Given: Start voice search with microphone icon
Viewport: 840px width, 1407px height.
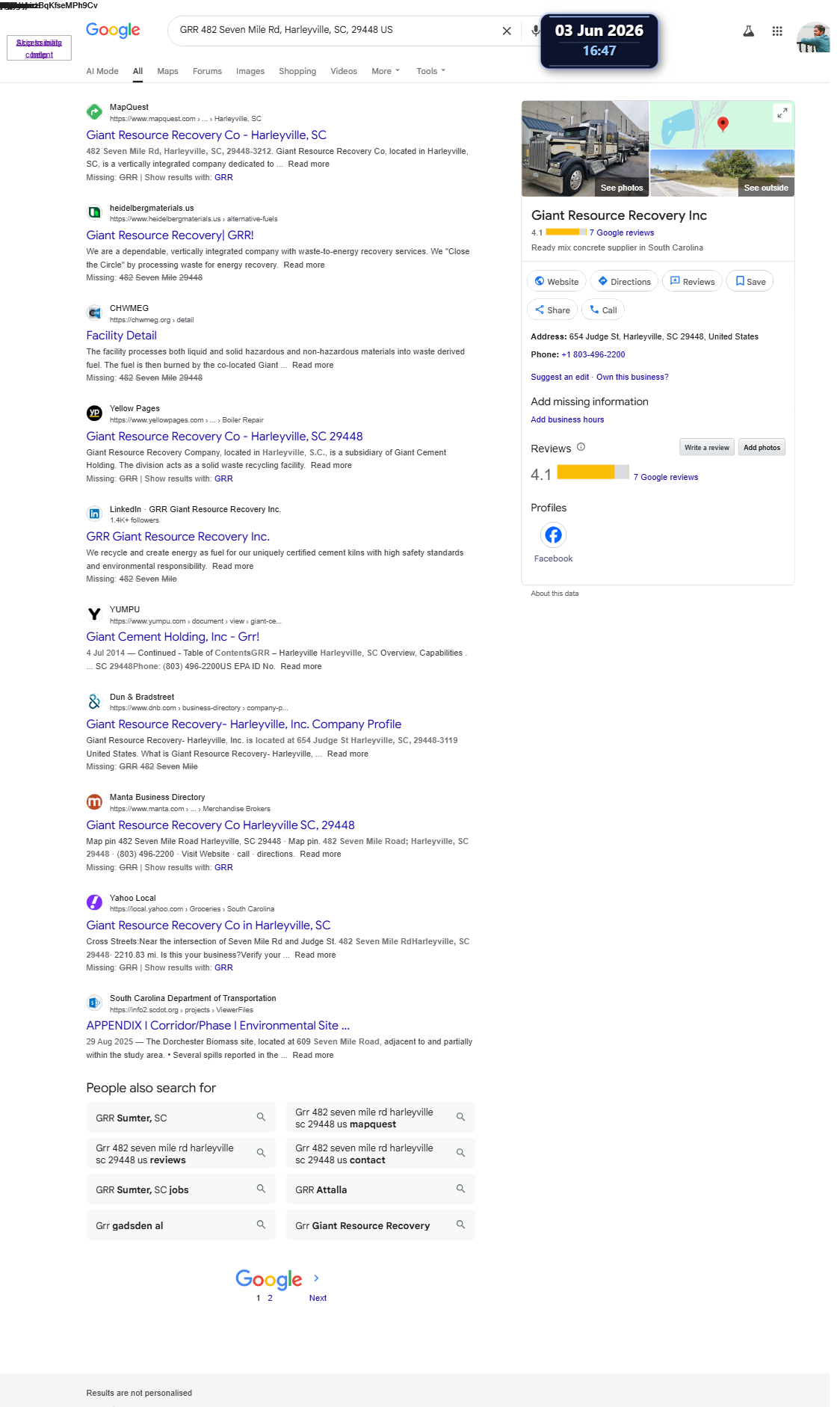Looking at the screenshot, I should [535, 31].
